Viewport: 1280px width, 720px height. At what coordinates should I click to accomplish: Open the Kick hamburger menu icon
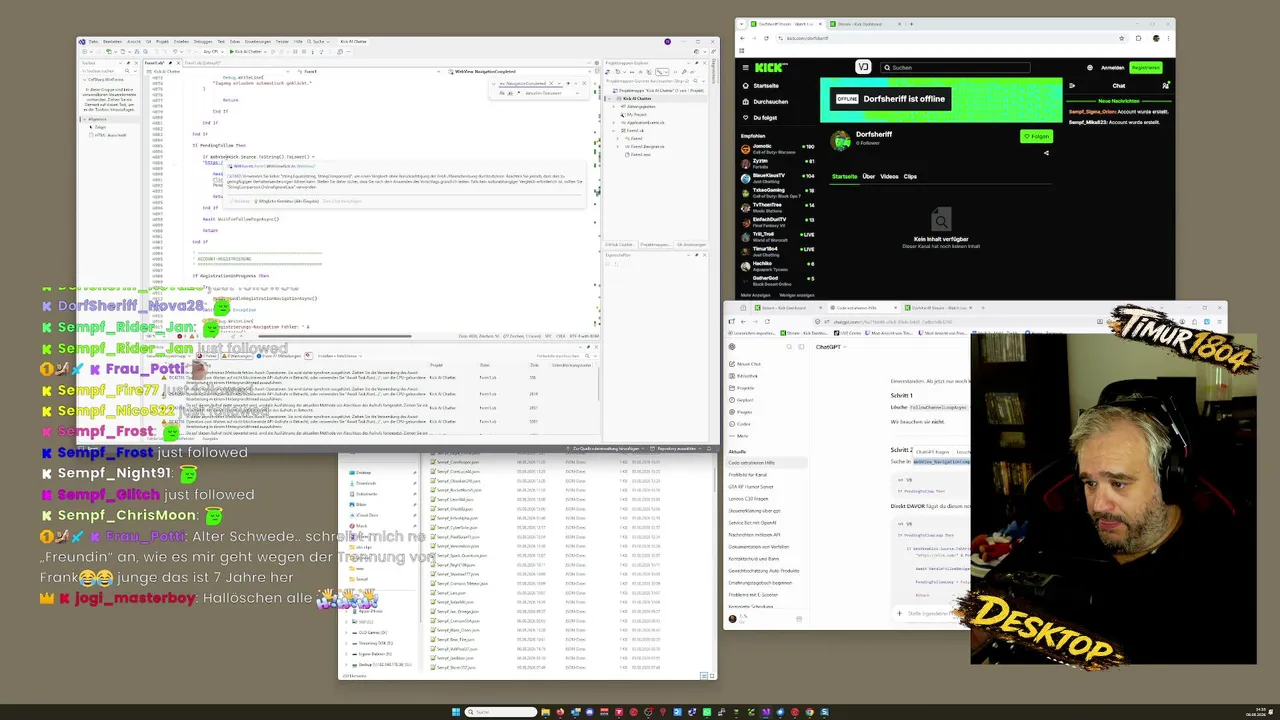click(x=746, y=68)
